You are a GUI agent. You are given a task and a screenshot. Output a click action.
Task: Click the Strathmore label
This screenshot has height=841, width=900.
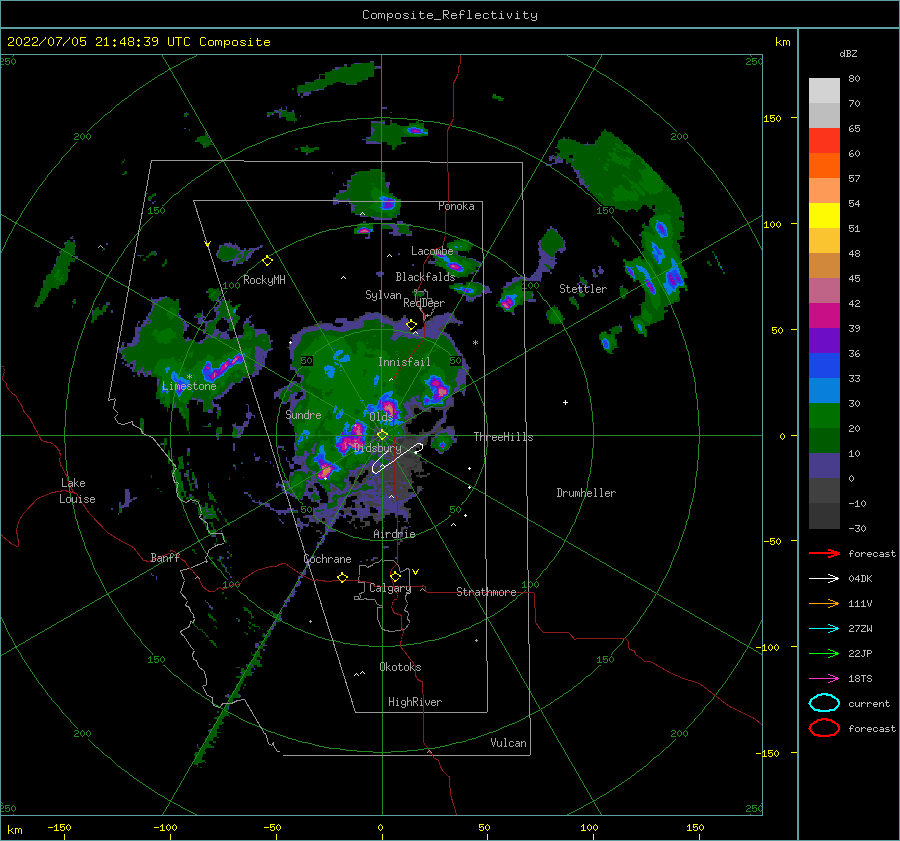click(x=486, y=592)
